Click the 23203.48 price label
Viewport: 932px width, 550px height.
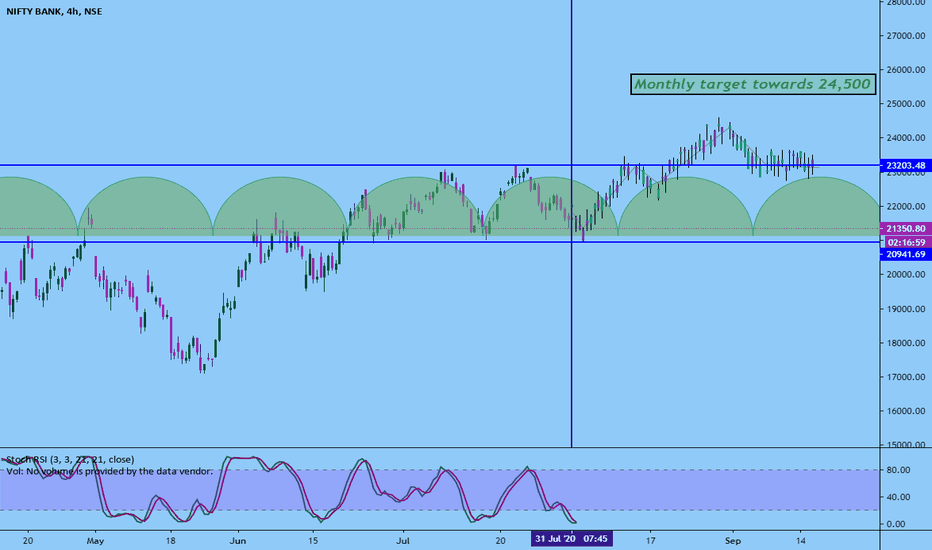(x=905, y=165)
